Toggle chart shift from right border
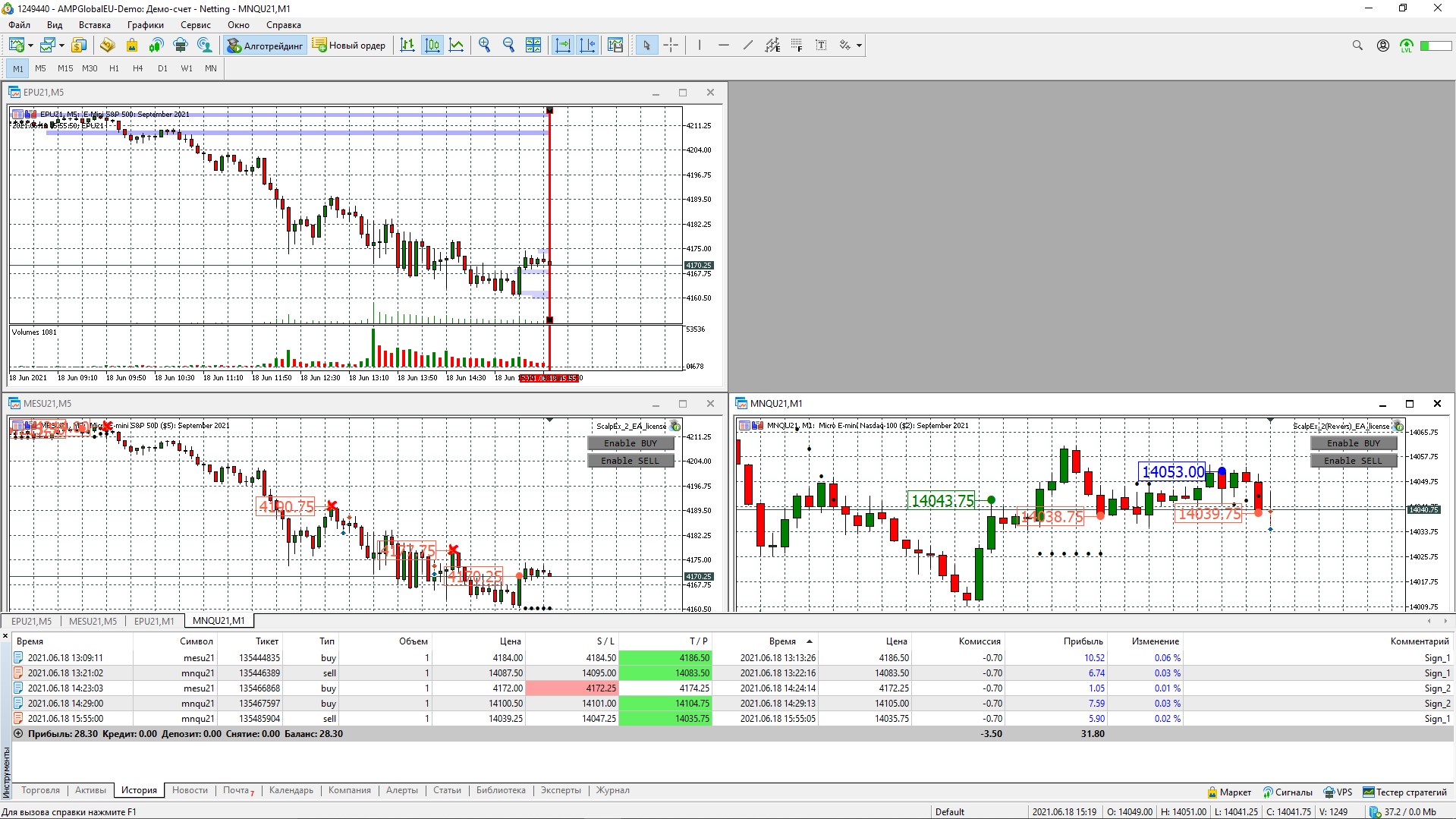The height and width of the screenshot is (819, 1456). pyautogui.click(x=587, y=46)
